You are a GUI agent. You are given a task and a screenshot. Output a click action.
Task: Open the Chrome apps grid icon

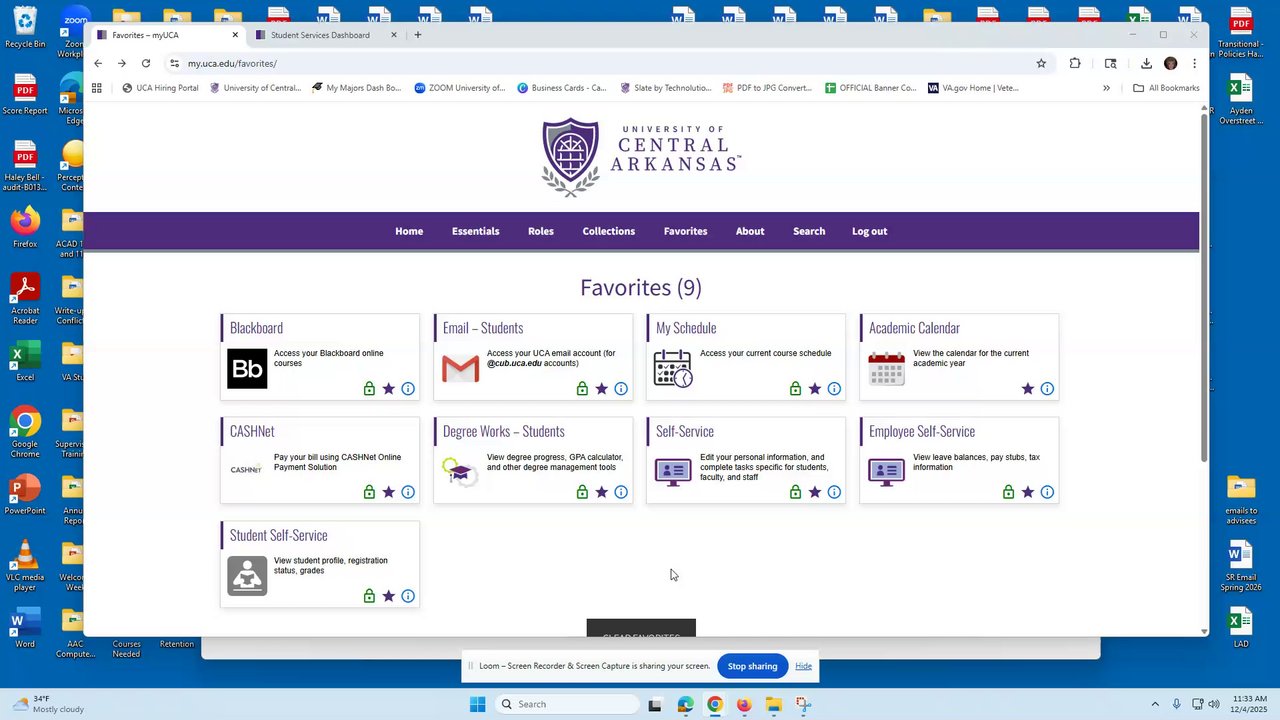97,88
